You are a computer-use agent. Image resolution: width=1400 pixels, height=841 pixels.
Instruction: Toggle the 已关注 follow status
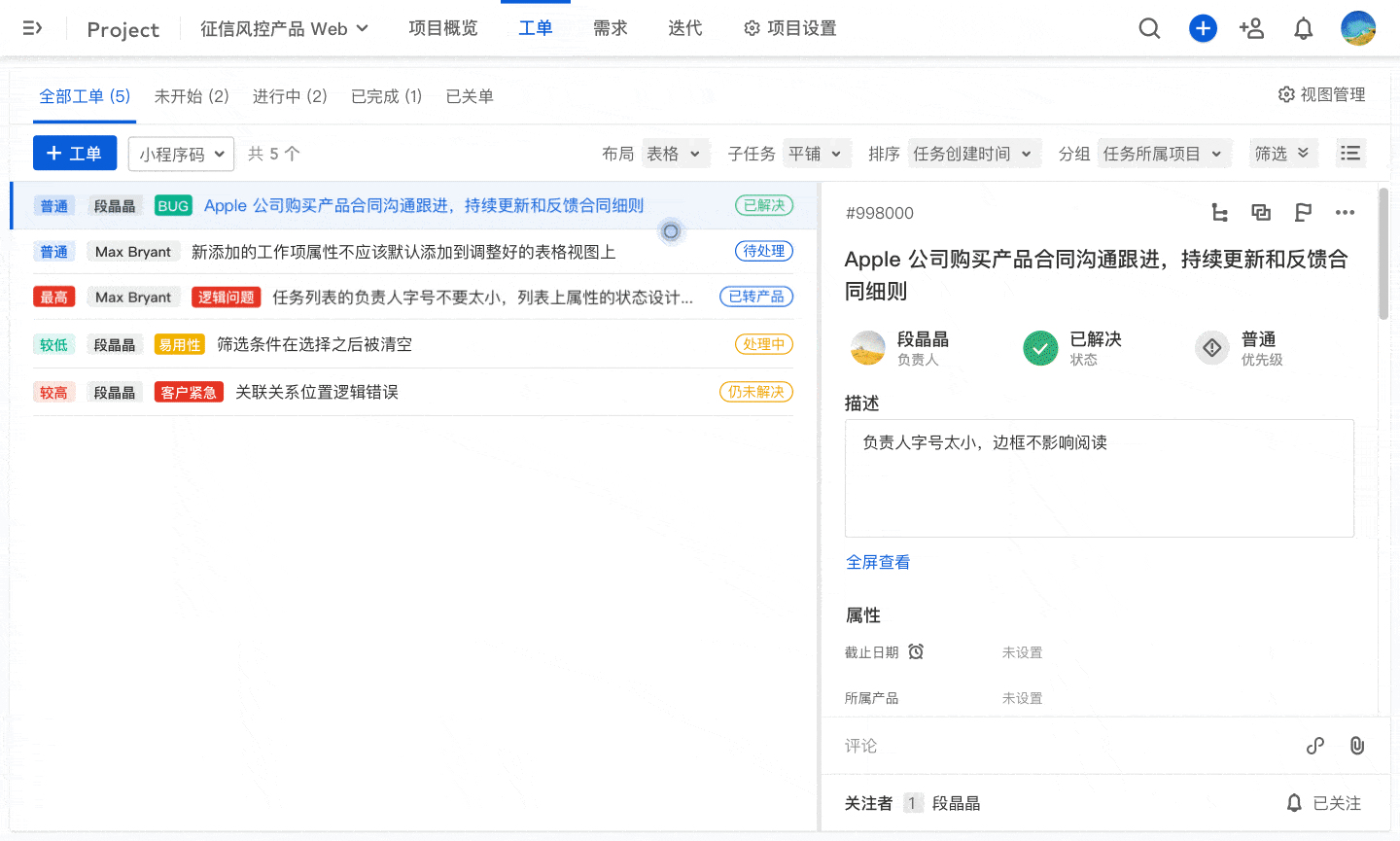click(1324, 803)
